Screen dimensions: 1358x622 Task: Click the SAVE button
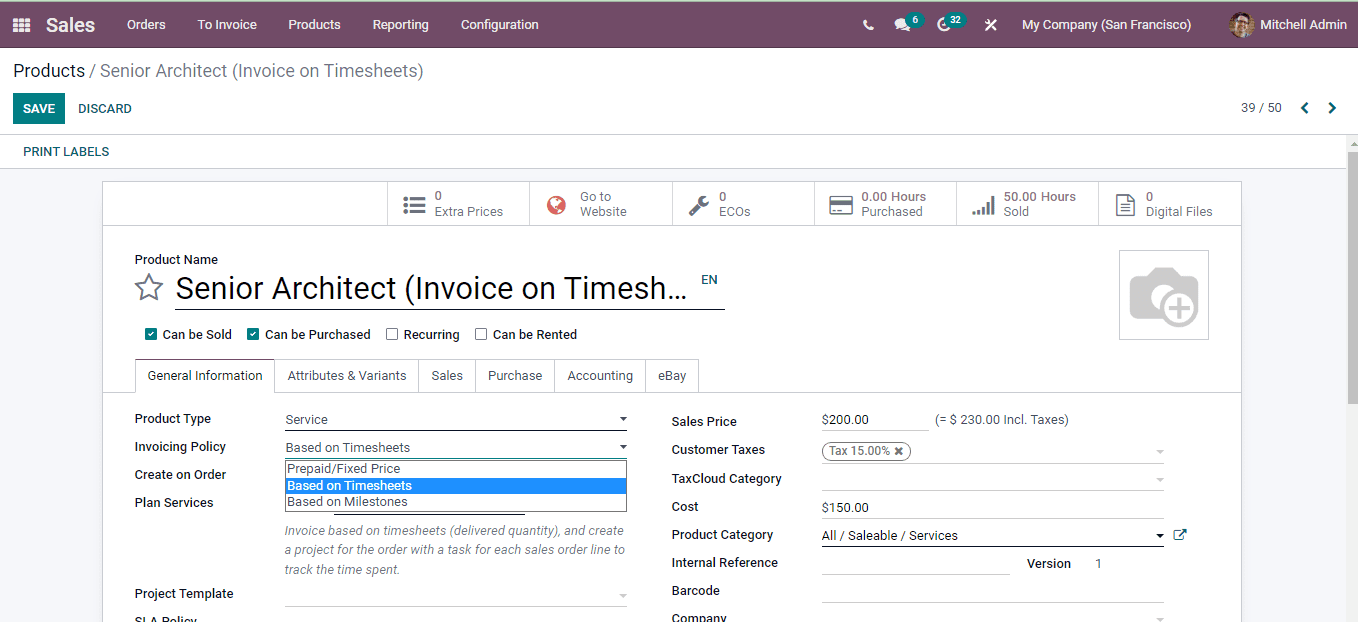pos(38,107)
